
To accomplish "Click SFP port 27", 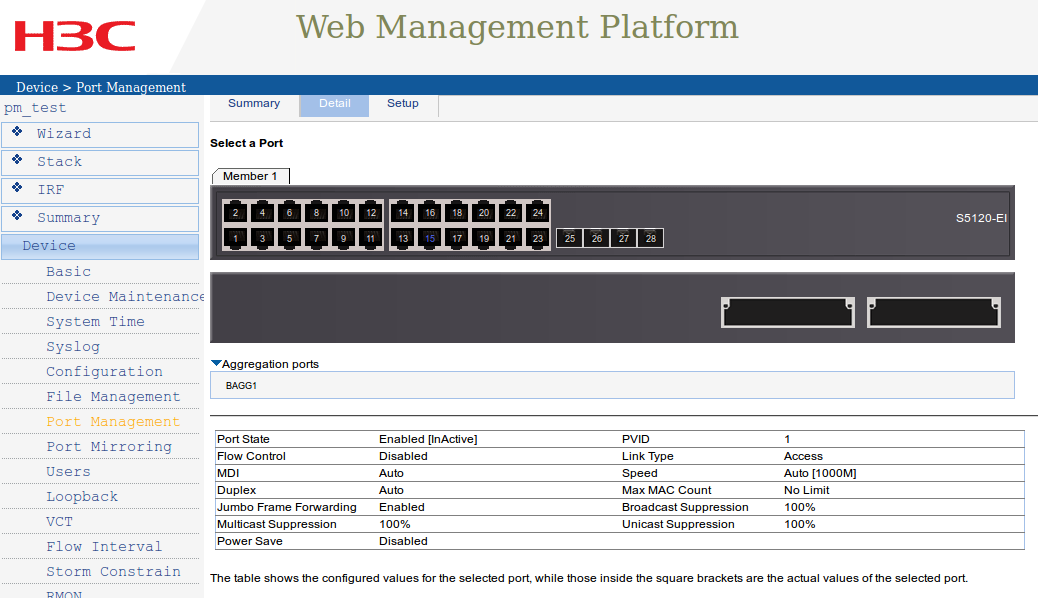I will tap(624, 238).
